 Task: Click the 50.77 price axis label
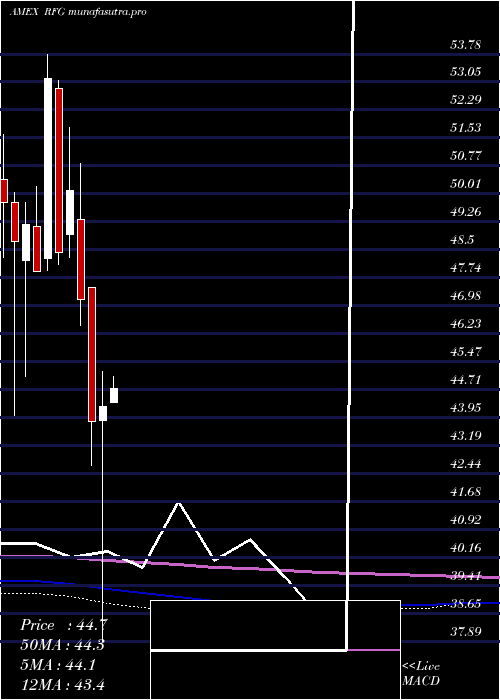point(466,156)
